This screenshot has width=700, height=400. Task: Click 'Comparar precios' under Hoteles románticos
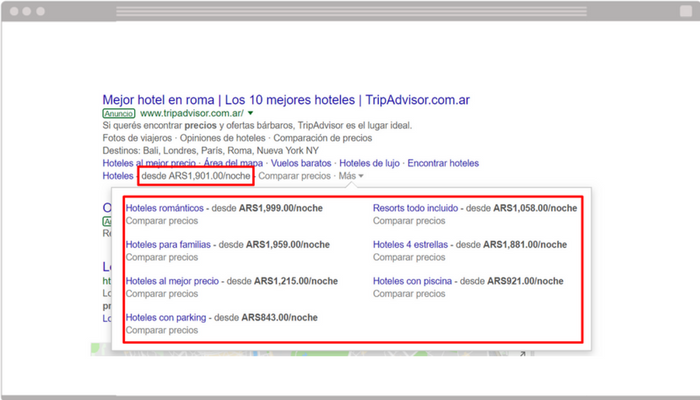tap(162, 221)
